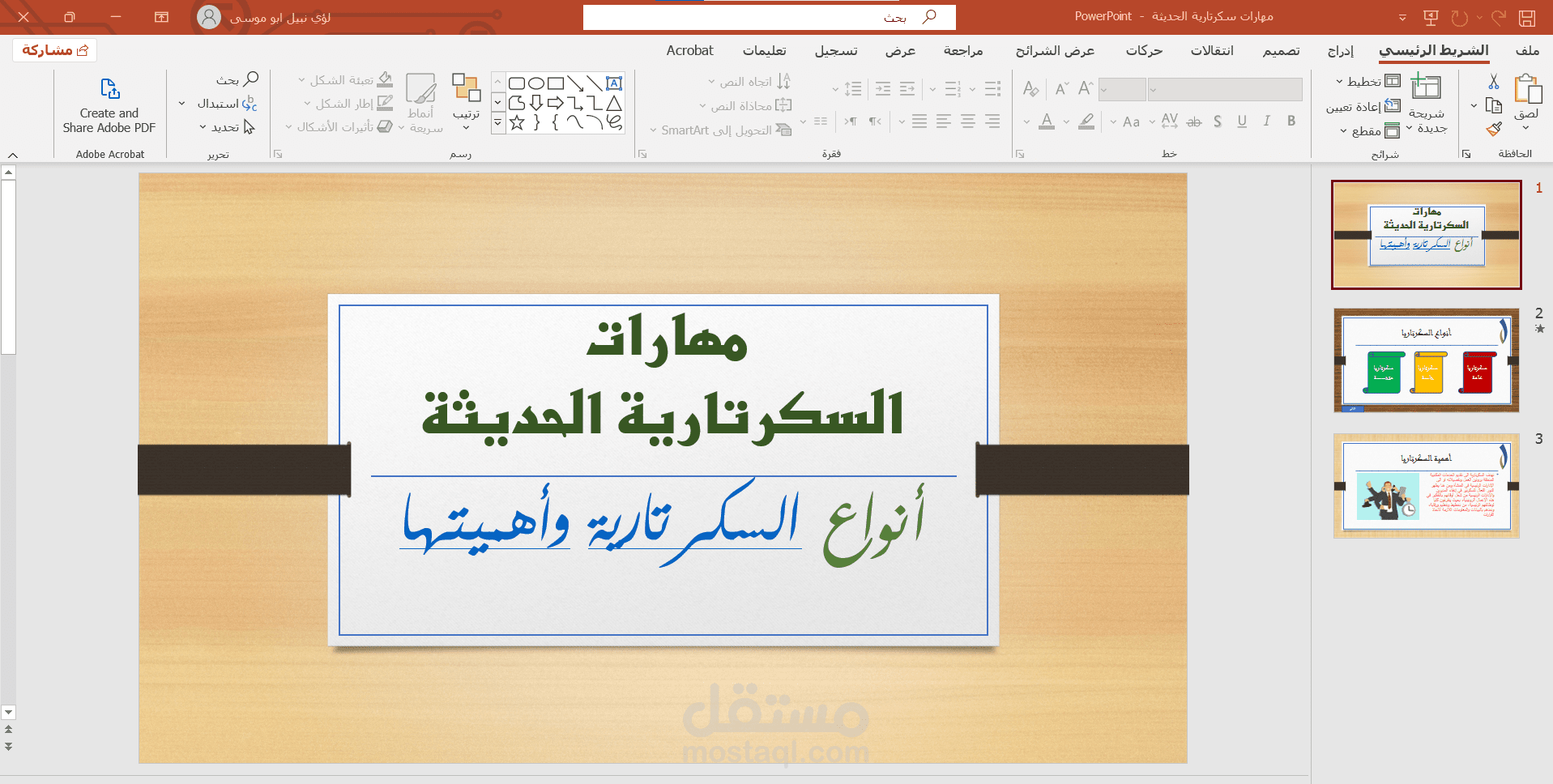Switch to مراجعة Review tab
Image resolution: width=1553 pixels, height=784 pixels.
[x=963, y=50]
